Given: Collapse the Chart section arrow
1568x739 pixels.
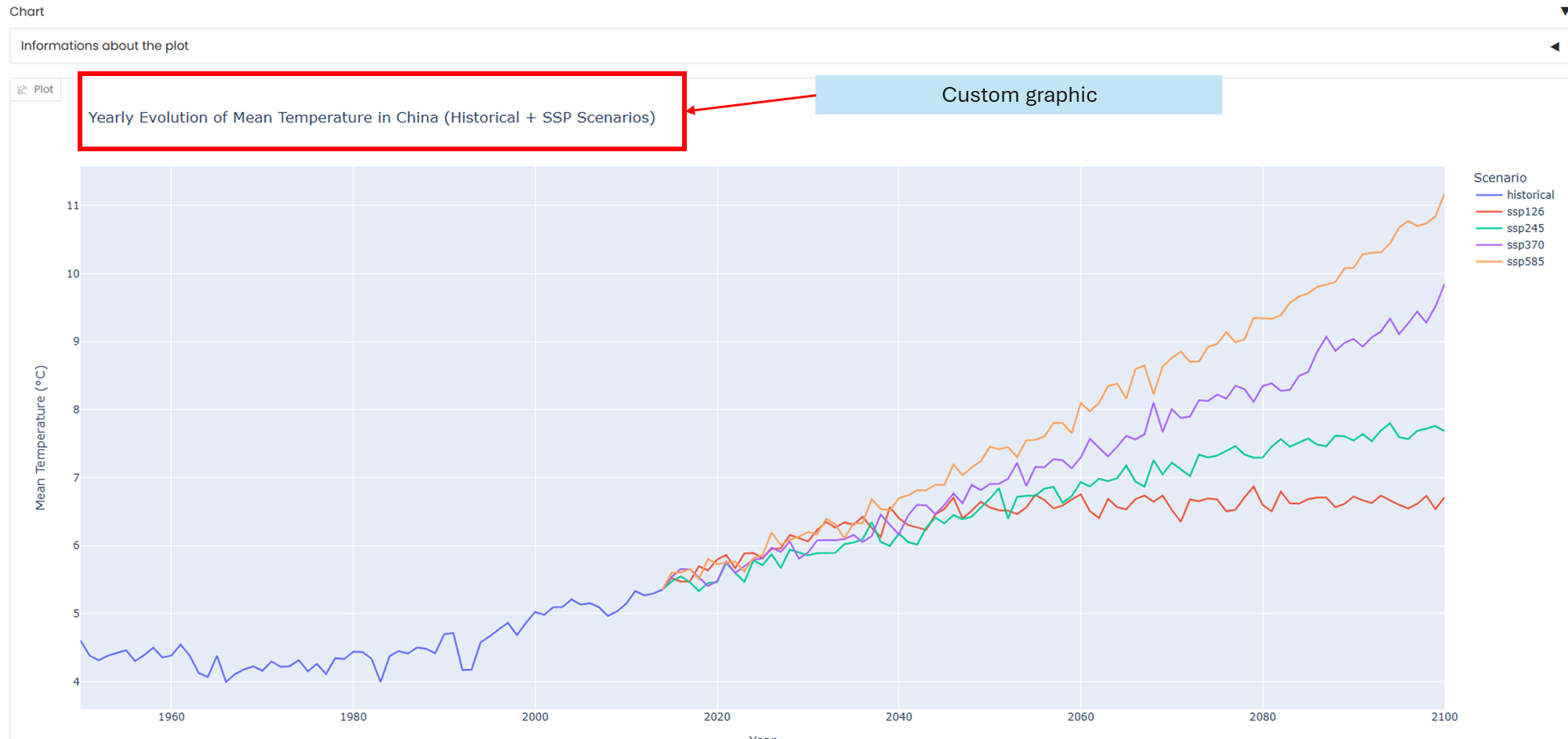Looking at the screenshot, I should pyautogui.click(x=1563, y=11).
